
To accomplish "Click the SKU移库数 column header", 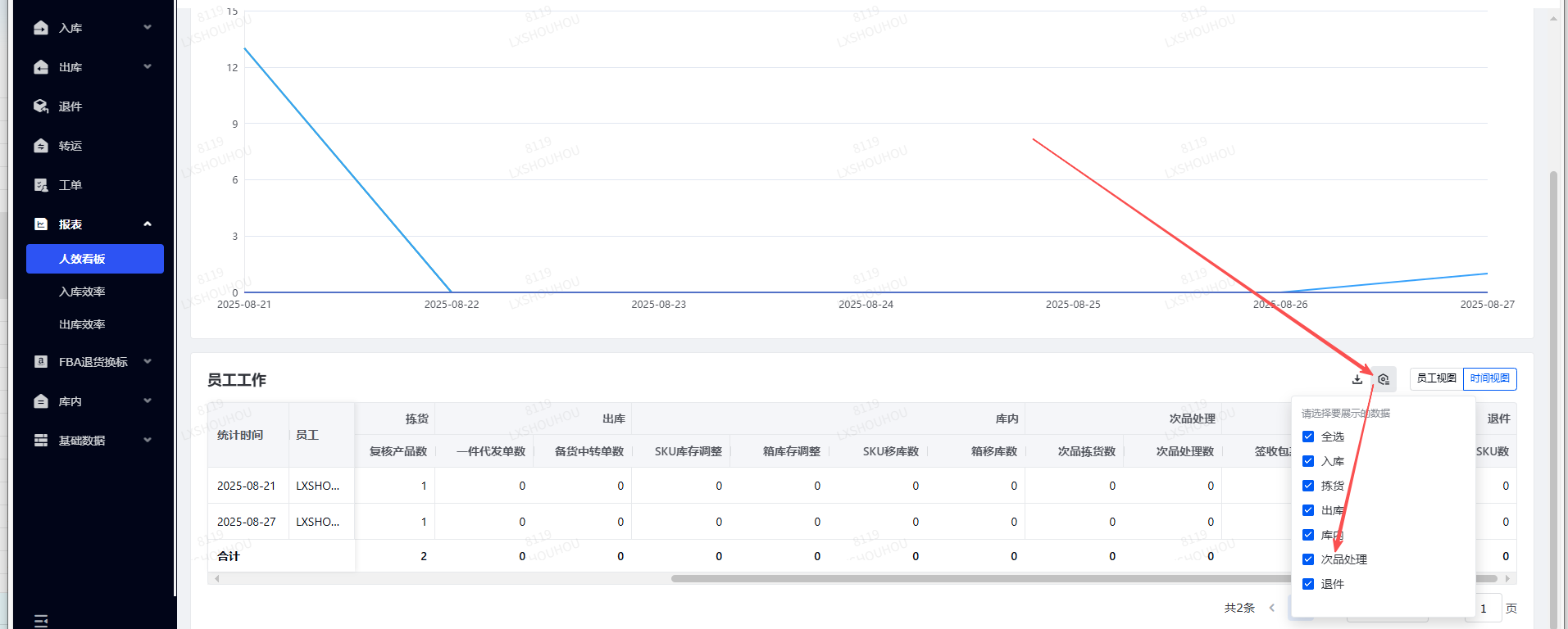I will point(891,451).
